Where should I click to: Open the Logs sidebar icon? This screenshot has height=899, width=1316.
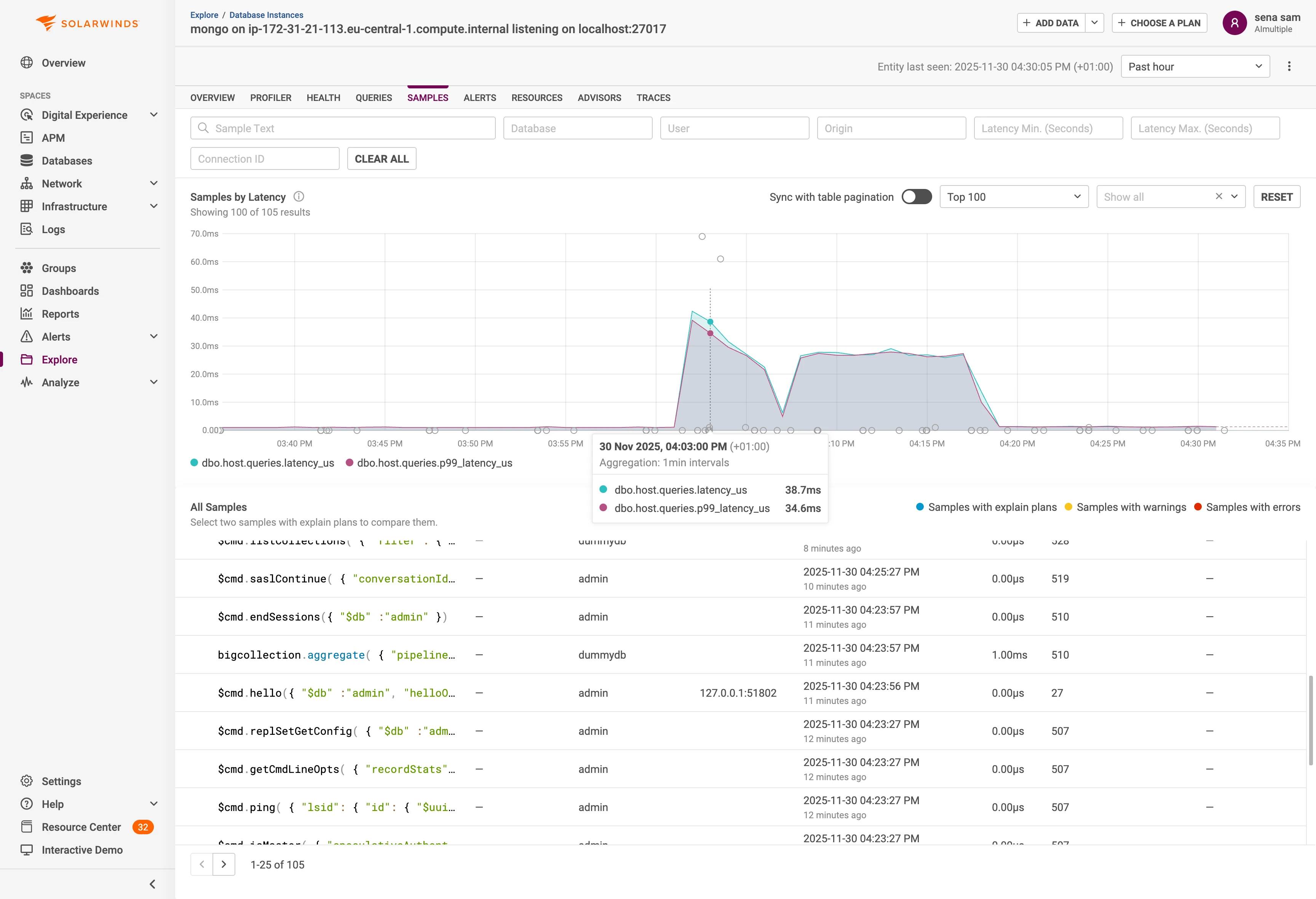[27, 229]
